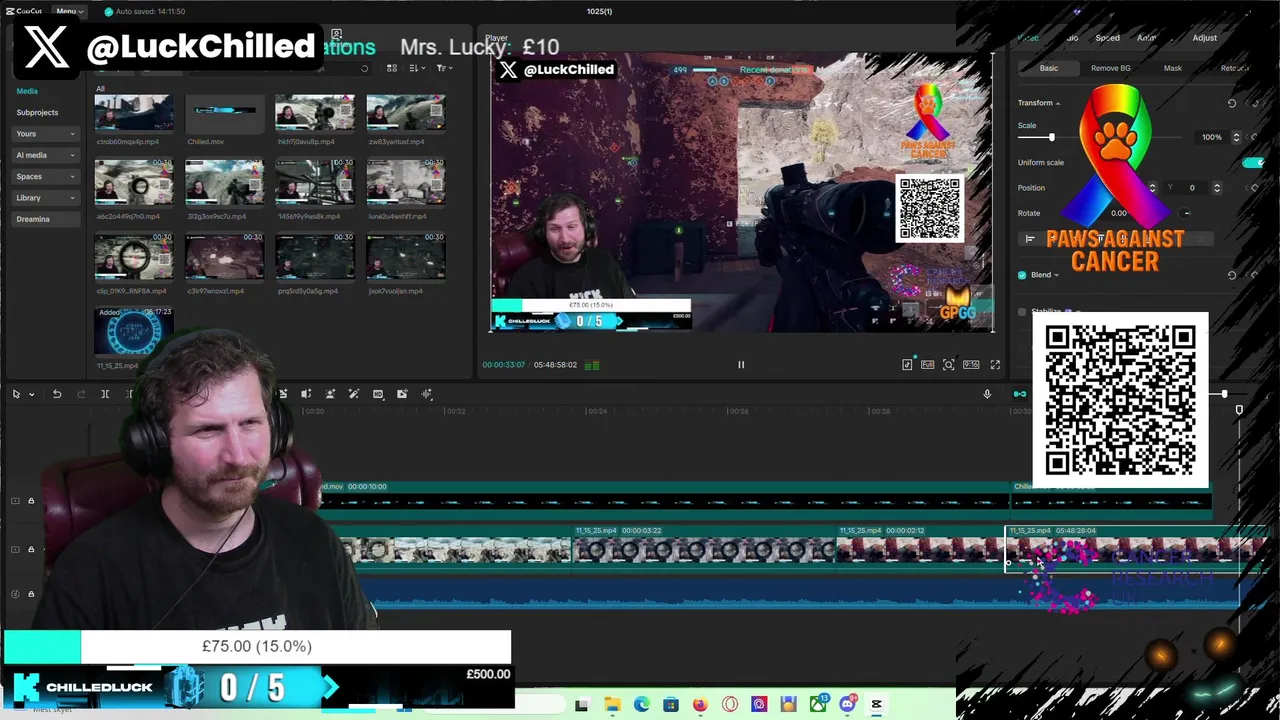Click the Split clip tool
This screenshot has width=1280, height=720.
[105, 394]
